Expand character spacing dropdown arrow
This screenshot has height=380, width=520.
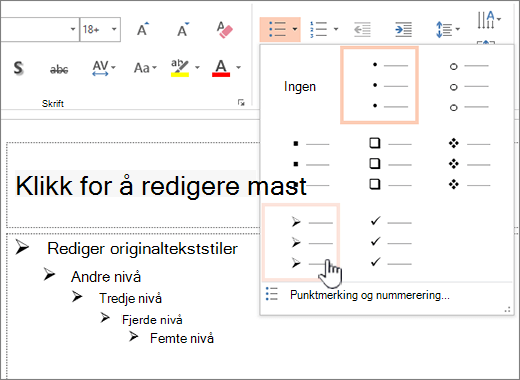coord(113,68)
